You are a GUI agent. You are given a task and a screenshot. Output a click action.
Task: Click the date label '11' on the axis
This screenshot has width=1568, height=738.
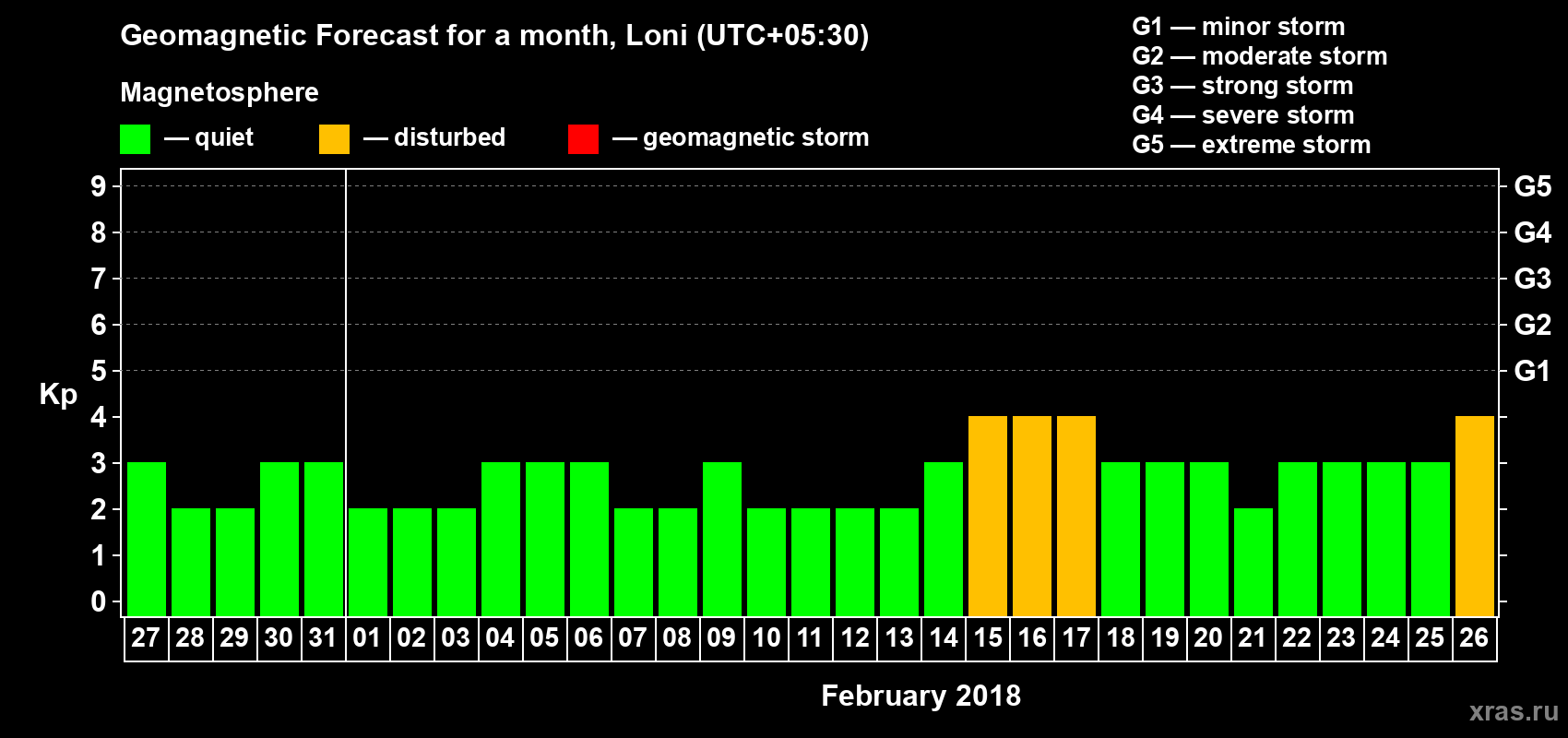(x=810, y=638)
